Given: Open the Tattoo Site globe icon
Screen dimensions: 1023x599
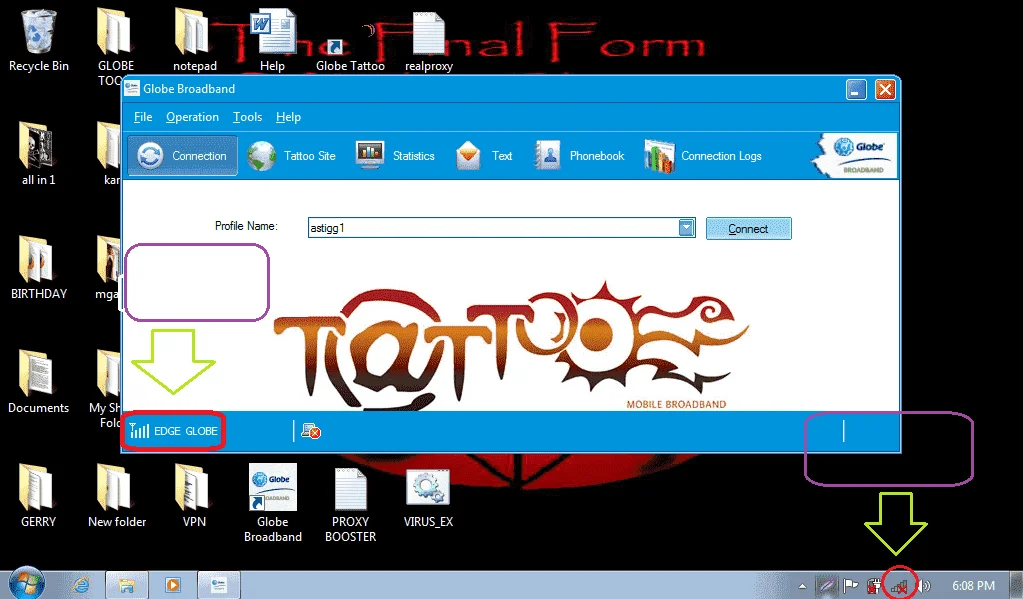Looking at the screenshot, I should (x=262, y=157).
